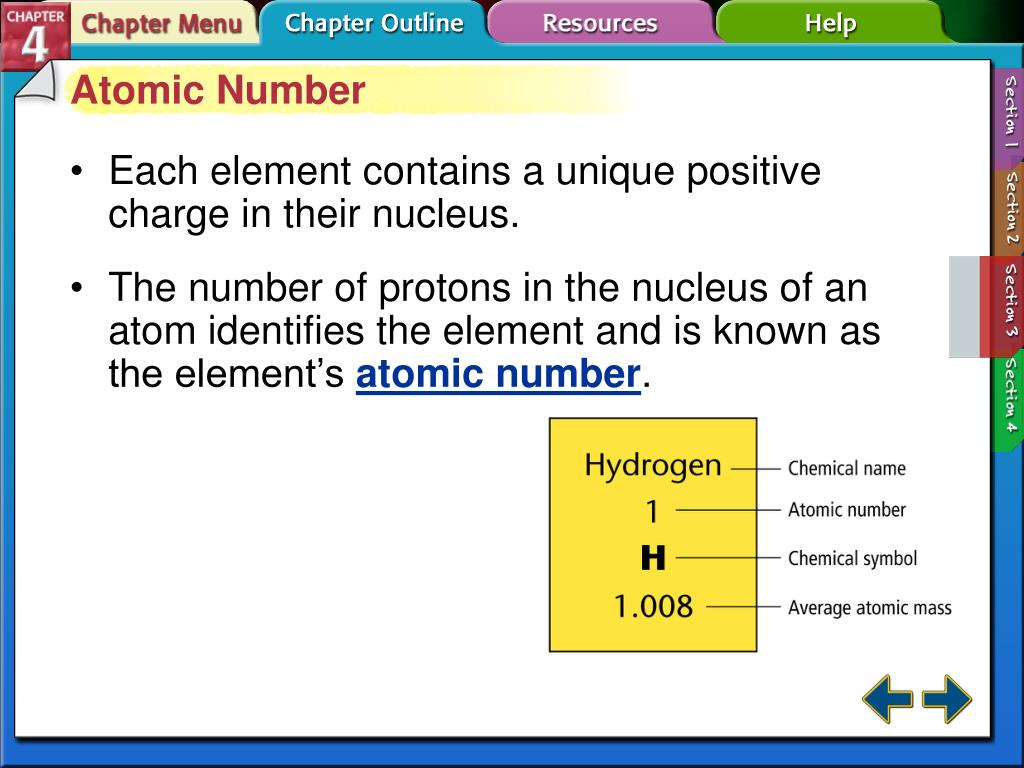1024x768 pixels.
Task: Click the Atomic Number slide title
Action: coord(218,90)
